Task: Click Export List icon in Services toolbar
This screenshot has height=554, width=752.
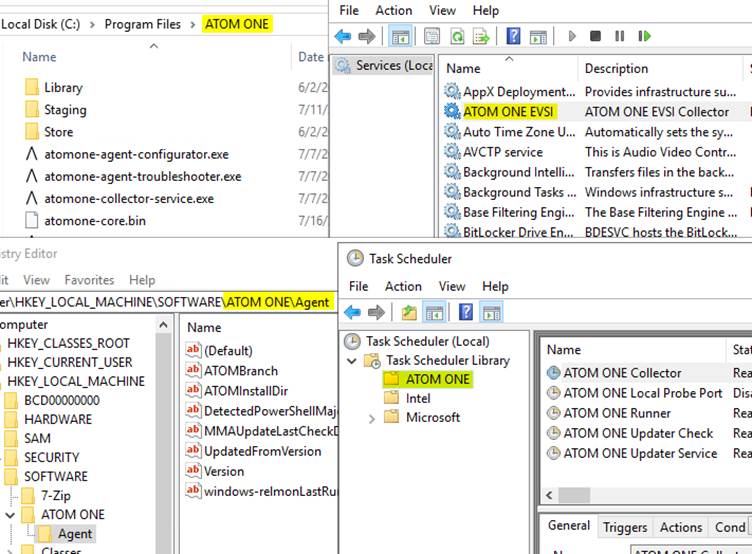Action: tap(481, 36)
